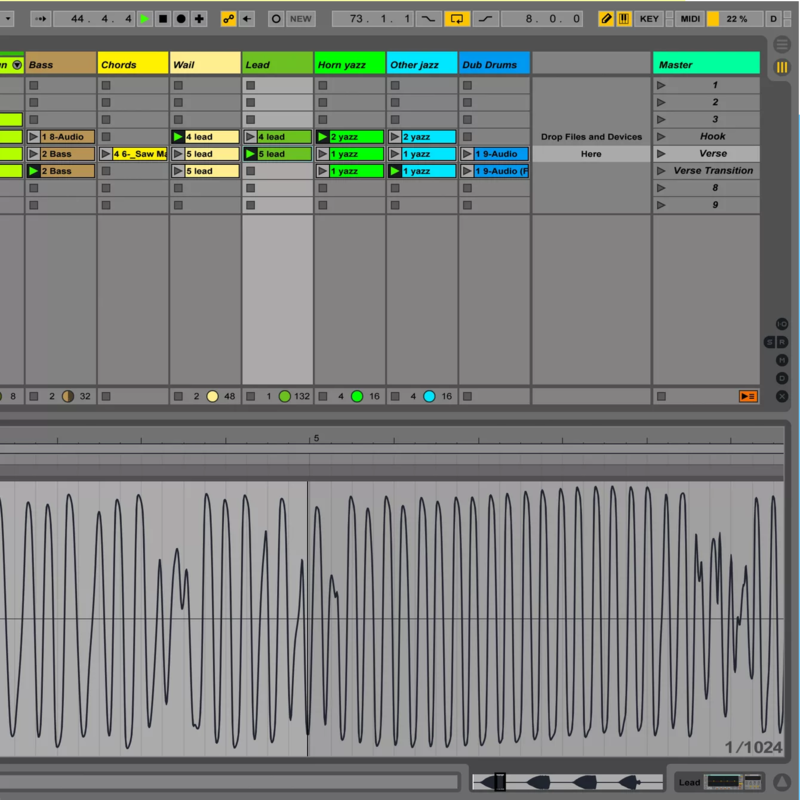Switch to Session view selector

click(x=782, y=67)
